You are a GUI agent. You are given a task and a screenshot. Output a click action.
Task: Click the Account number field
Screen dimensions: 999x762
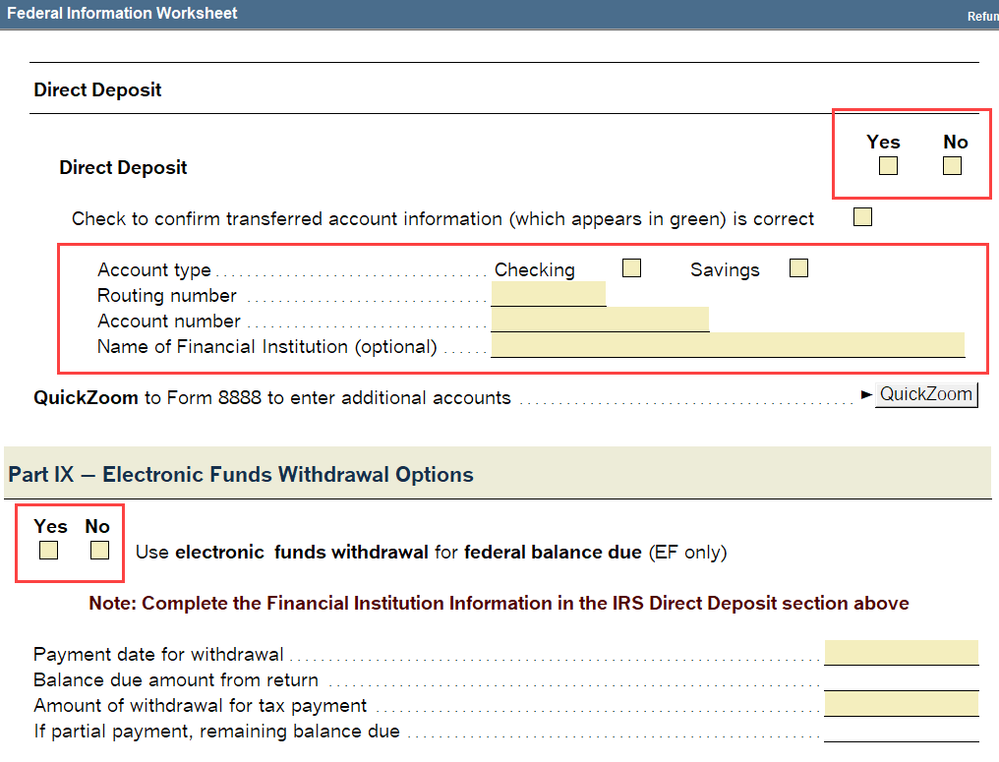click(599, 319)
